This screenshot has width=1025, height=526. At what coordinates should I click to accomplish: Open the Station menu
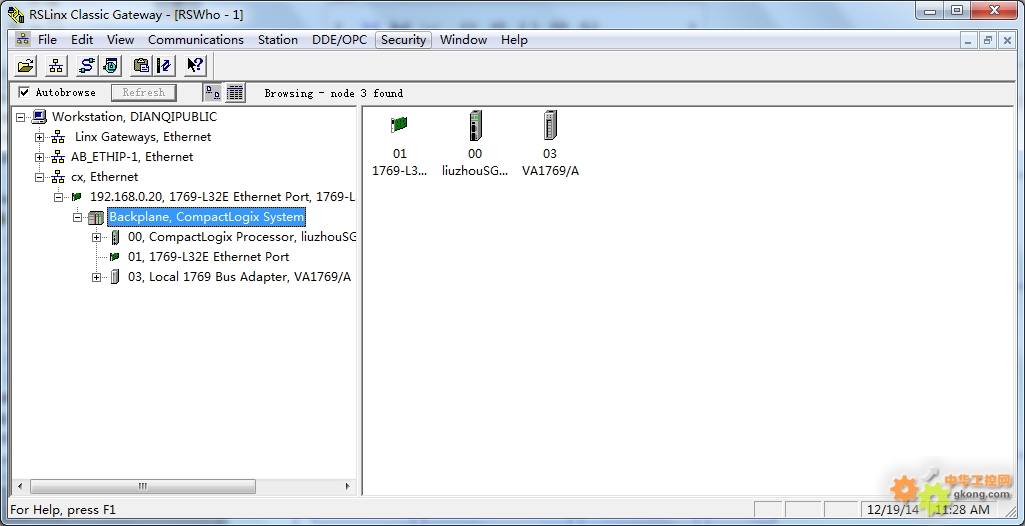pyautogui.click(x=278, y=40)
